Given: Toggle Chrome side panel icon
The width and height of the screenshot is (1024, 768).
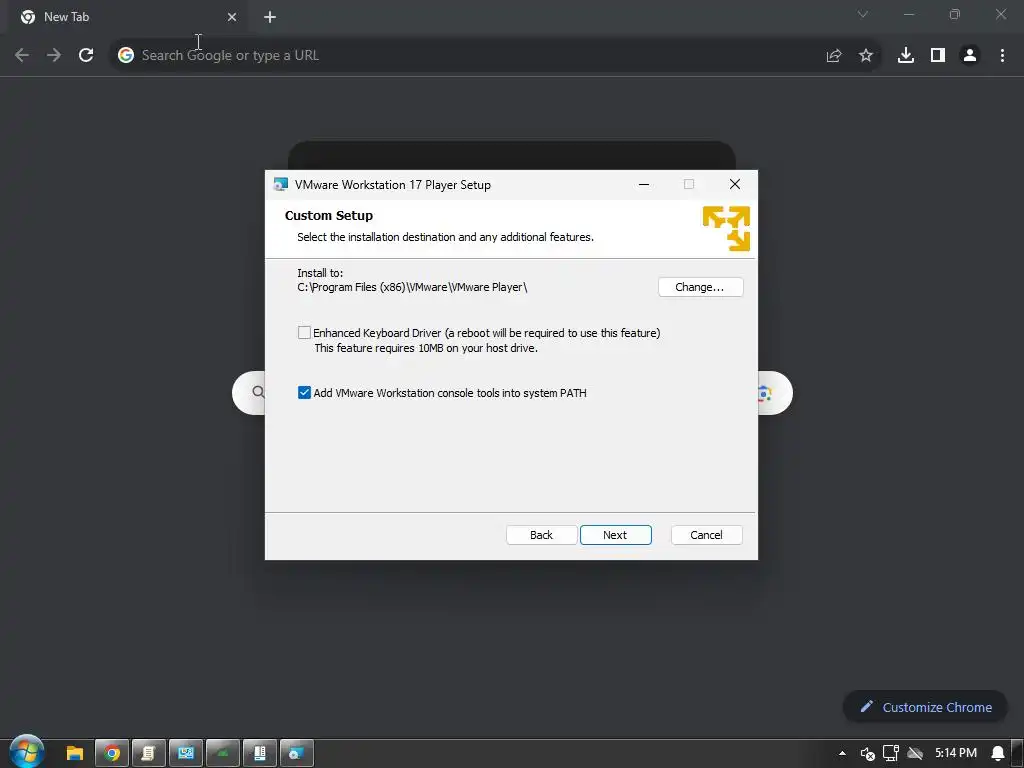Looking at the screenshot, I should coord(938,56).
